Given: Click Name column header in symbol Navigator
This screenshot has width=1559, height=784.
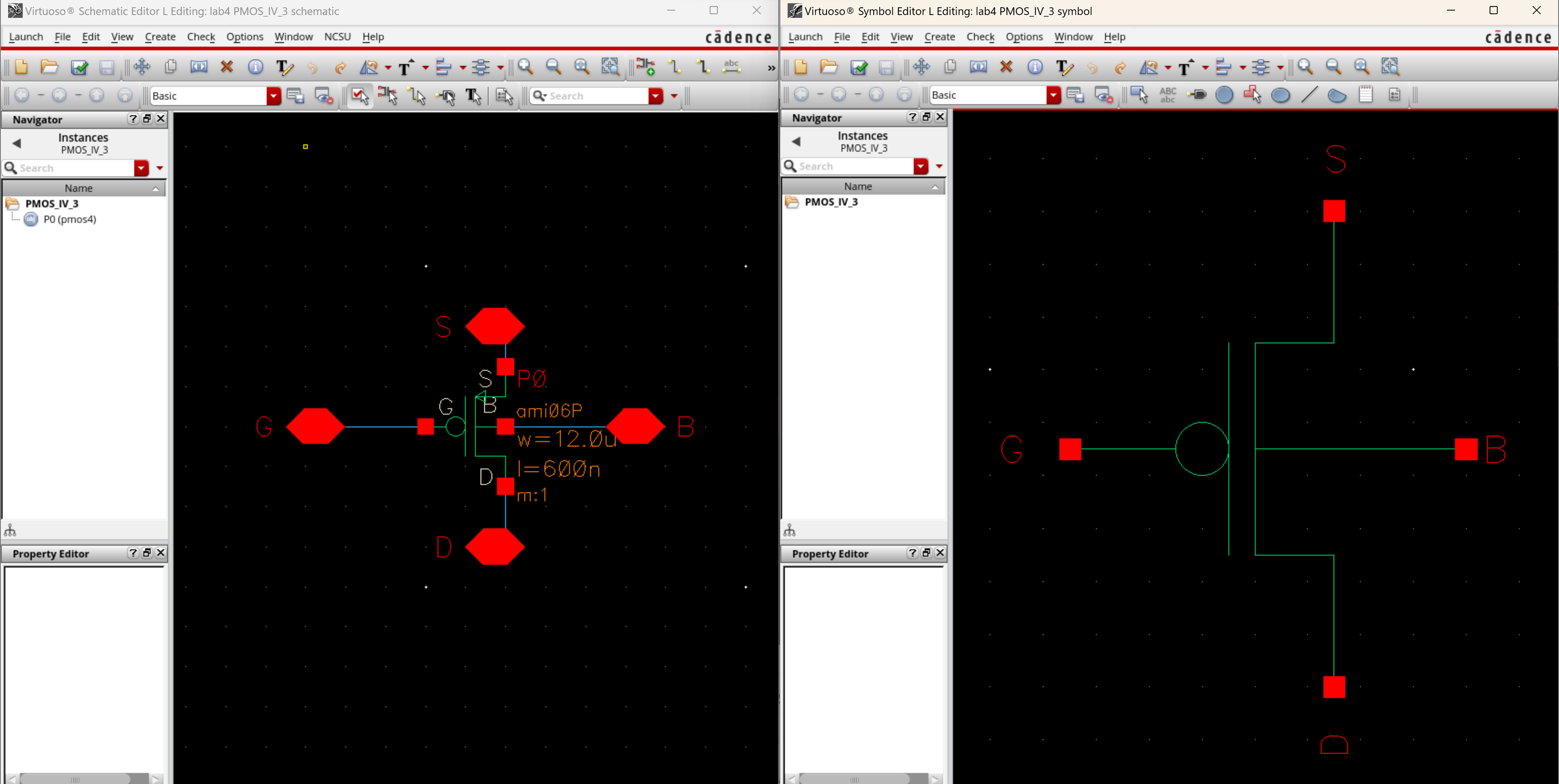Looking at the screenshot, I should [857, 186].
